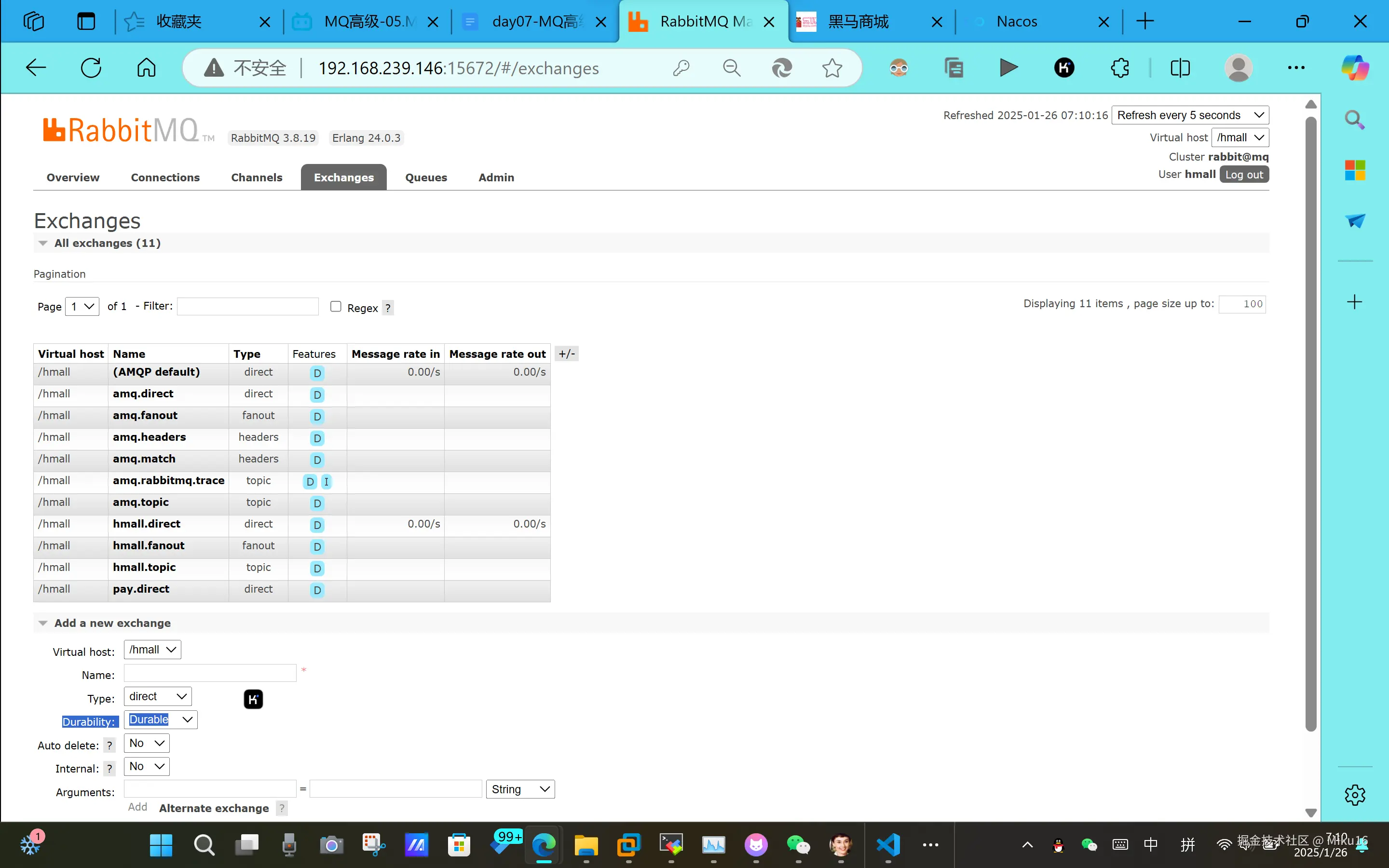Click the home page icon
Screen dimensions: 1389x868
click(x=146, y=68)
